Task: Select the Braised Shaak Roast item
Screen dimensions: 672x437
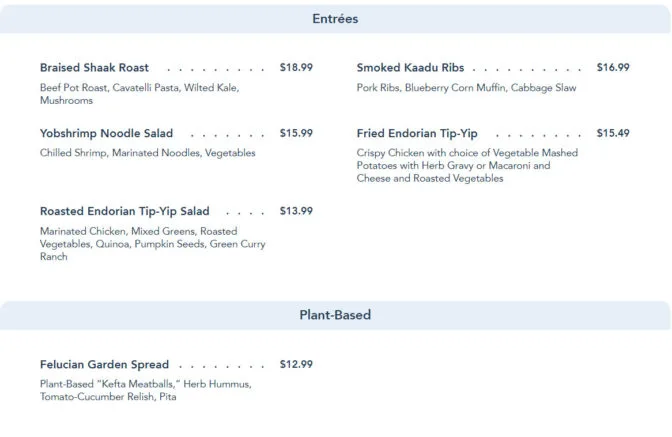Action: coord(94,68)
